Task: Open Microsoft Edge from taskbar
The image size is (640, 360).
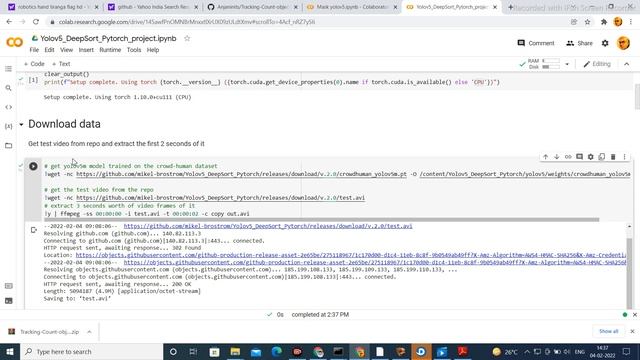Action: point(277,351)
